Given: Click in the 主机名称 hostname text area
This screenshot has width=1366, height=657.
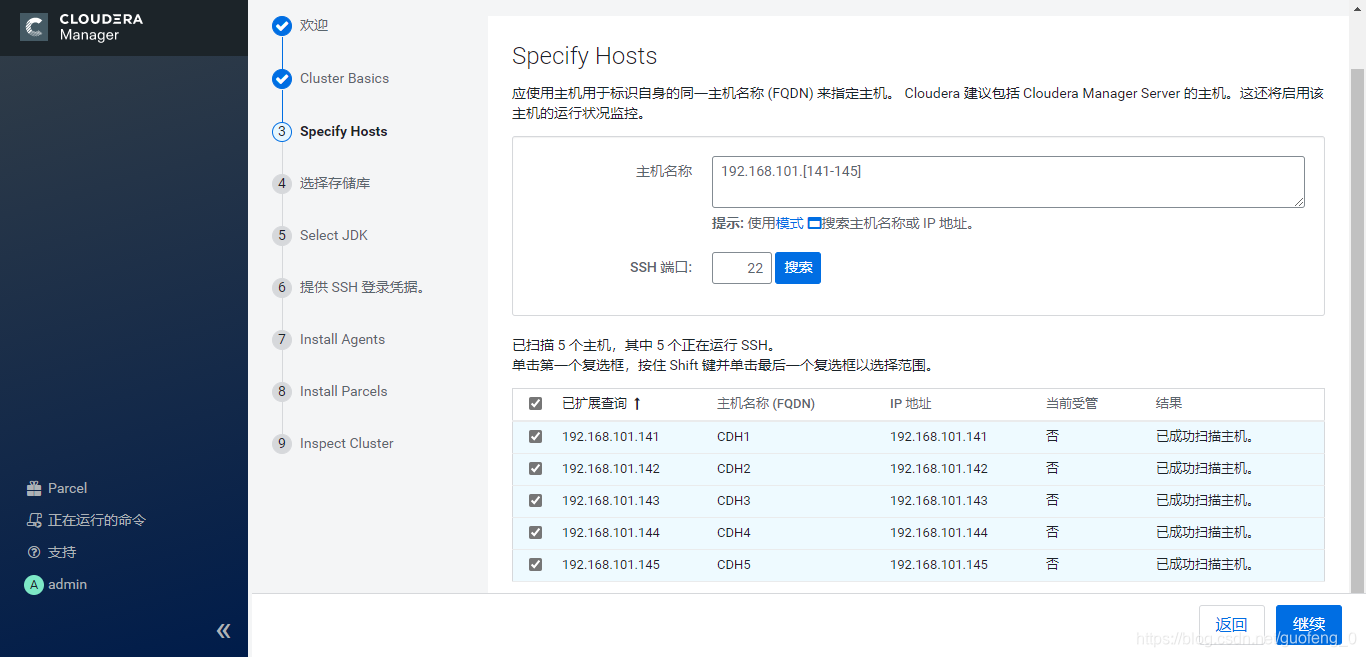Looking at the screenshot, I should tap(1008, 182).
